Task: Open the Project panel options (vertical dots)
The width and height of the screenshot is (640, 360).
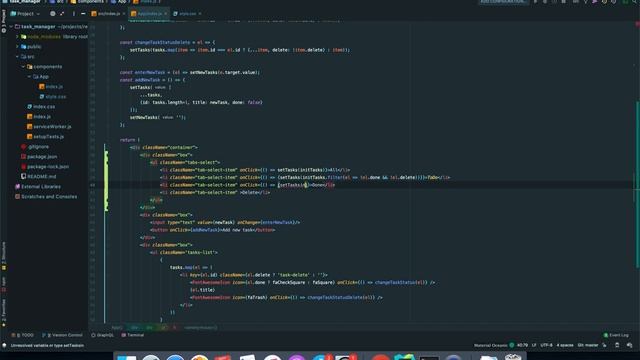Action: tap(73, 13)
